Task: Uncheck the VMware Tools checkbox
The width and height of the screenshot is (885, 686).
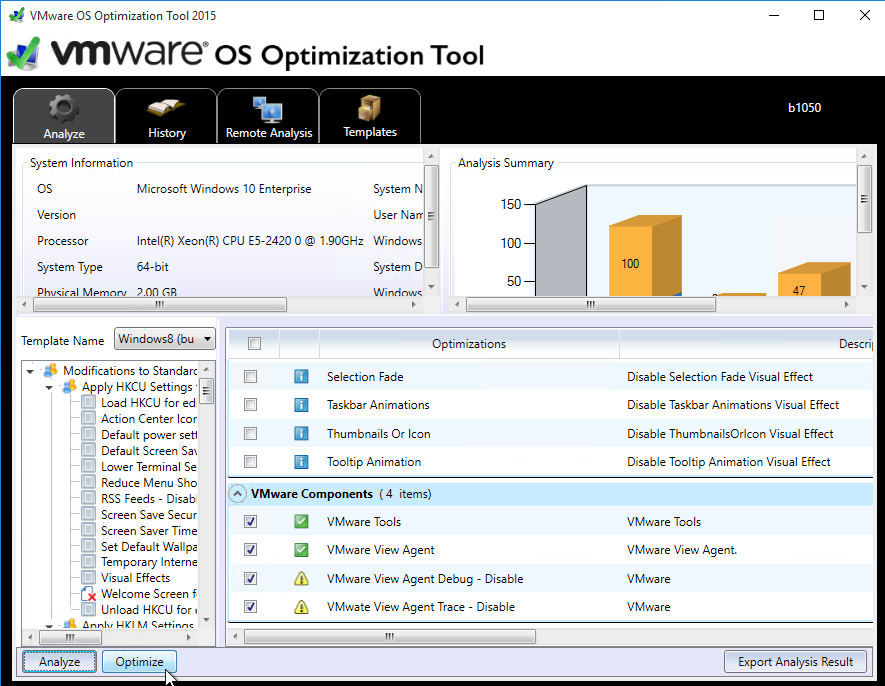Action: point(251,522)
